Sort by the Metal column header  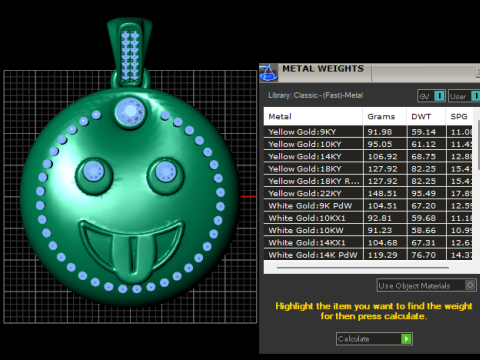(x=313, y=116)
